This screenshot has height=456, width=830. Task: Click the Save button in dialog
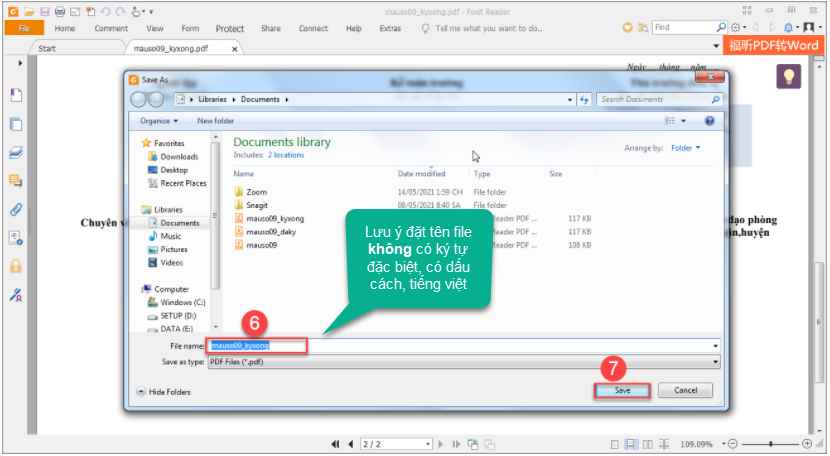point(622,390)
